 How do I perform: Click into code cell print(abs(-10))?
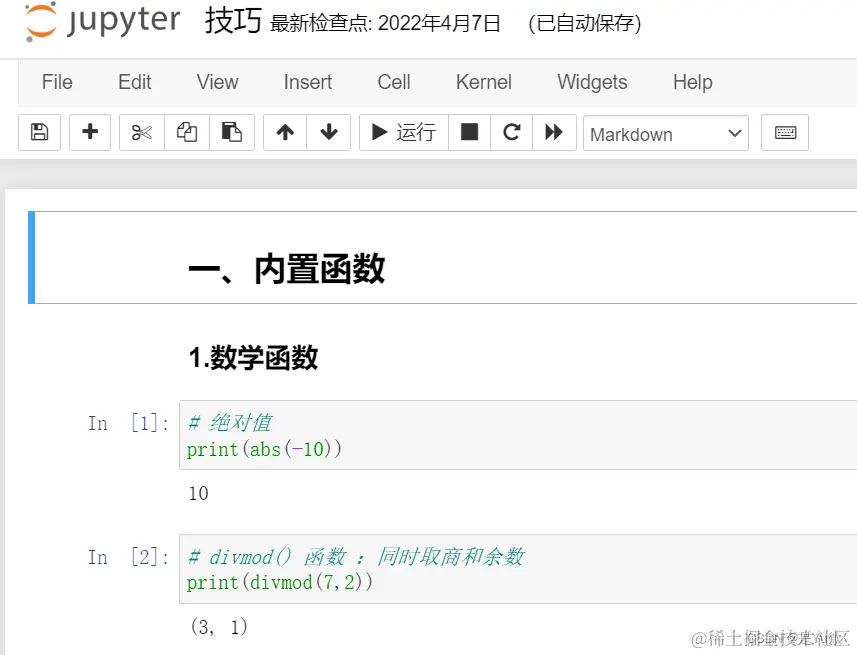pos(518,435)
